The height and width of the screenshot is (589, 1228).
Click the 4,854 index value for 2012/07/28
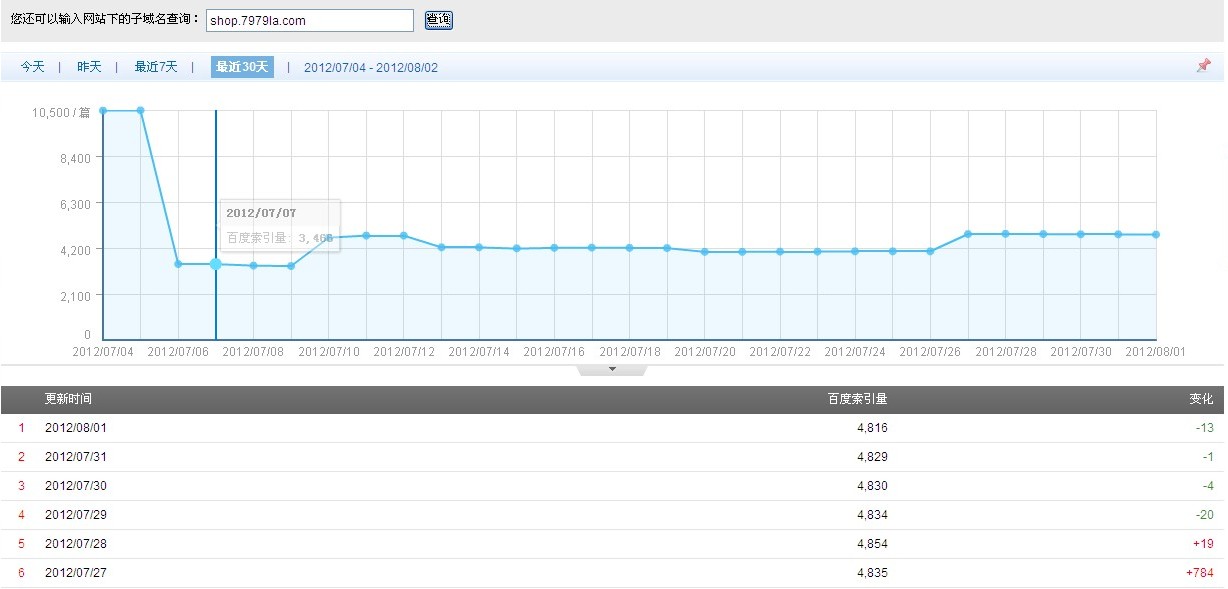coord(872,544)
